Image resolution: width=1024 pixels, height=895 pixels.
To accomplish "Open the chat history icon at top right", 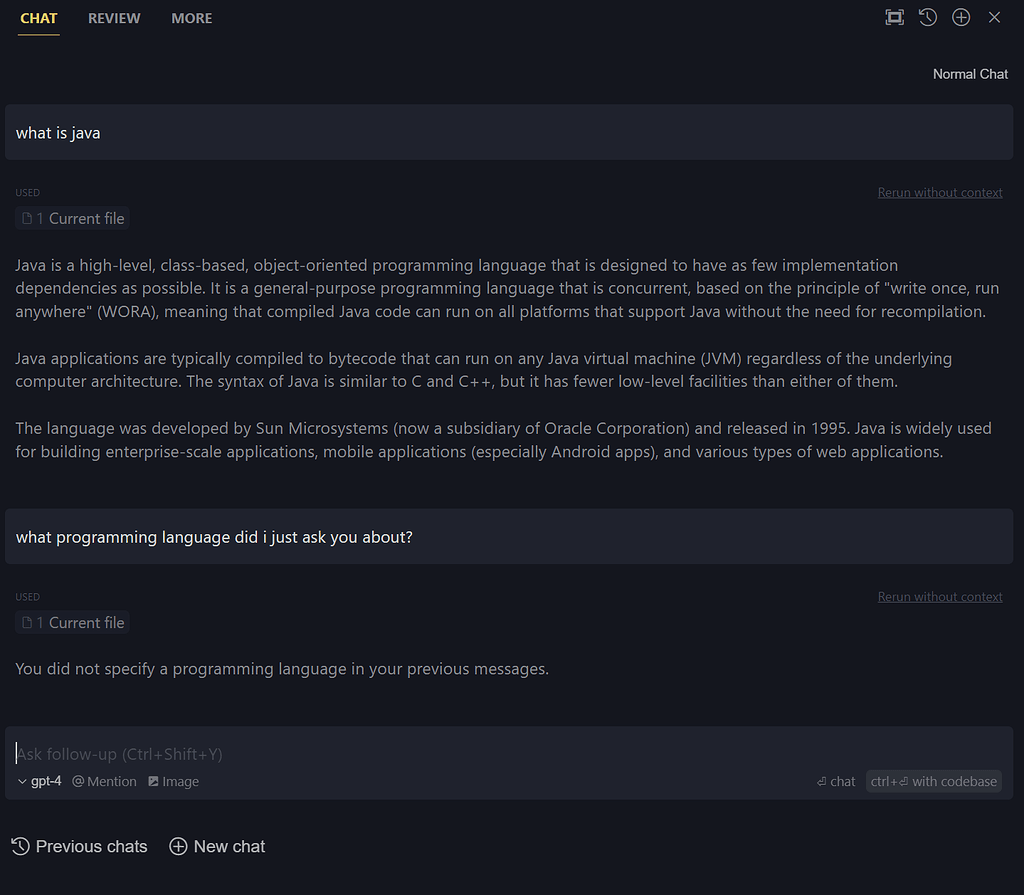I will 927,17.
